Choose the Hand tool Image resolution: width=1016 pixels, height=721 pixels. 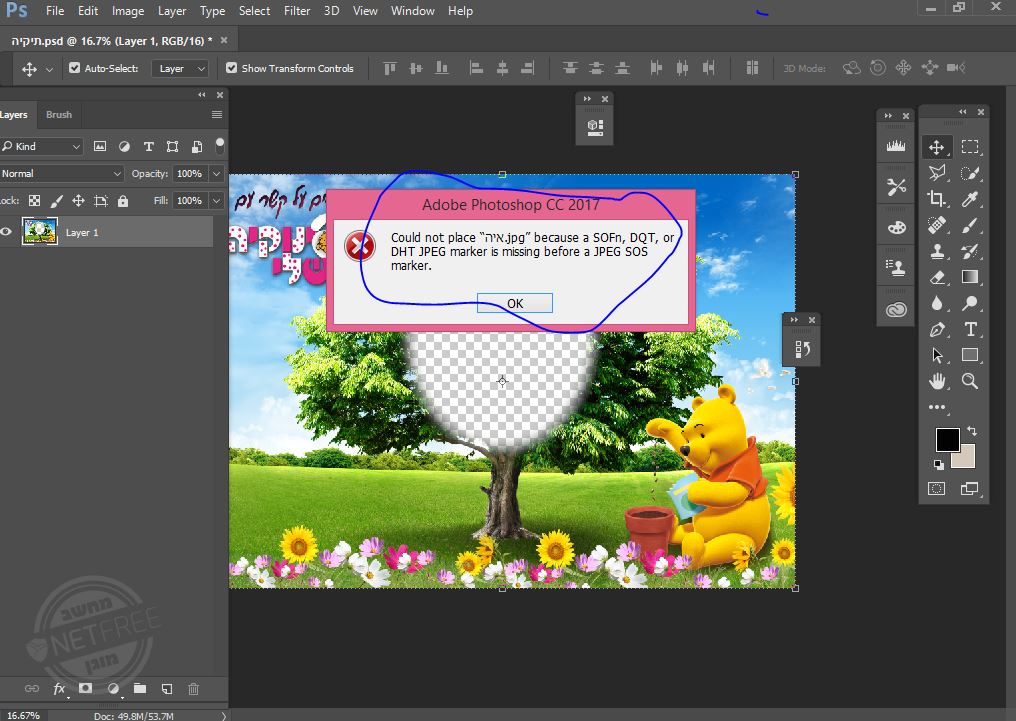[x=936, y=381]
